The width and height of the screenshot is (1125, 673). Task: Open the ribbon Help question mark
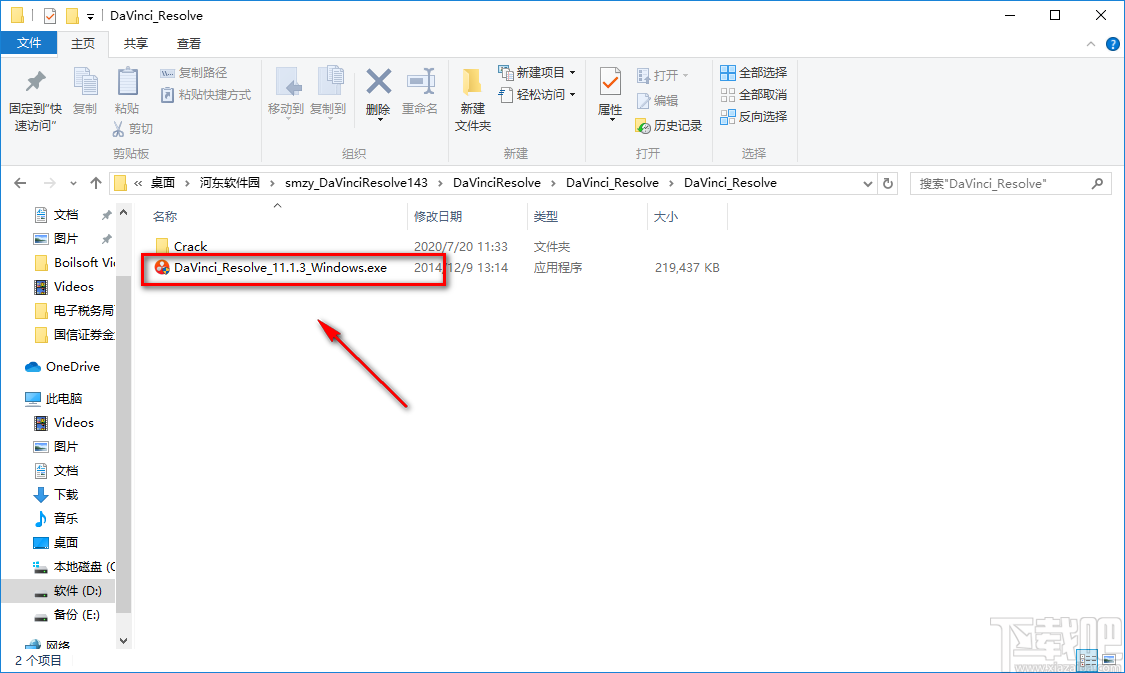[1113, 44]
